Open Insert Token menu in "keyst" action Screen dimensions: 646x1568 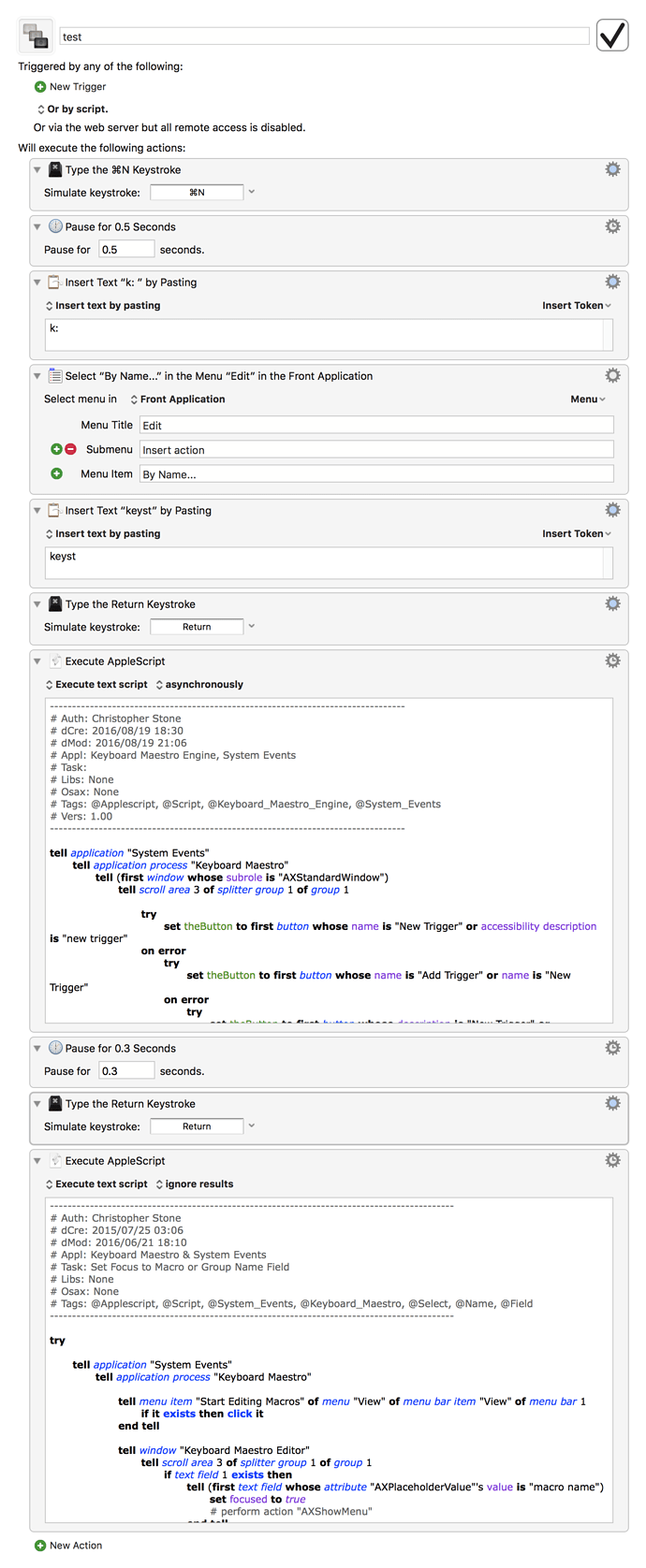pos(577,534)
